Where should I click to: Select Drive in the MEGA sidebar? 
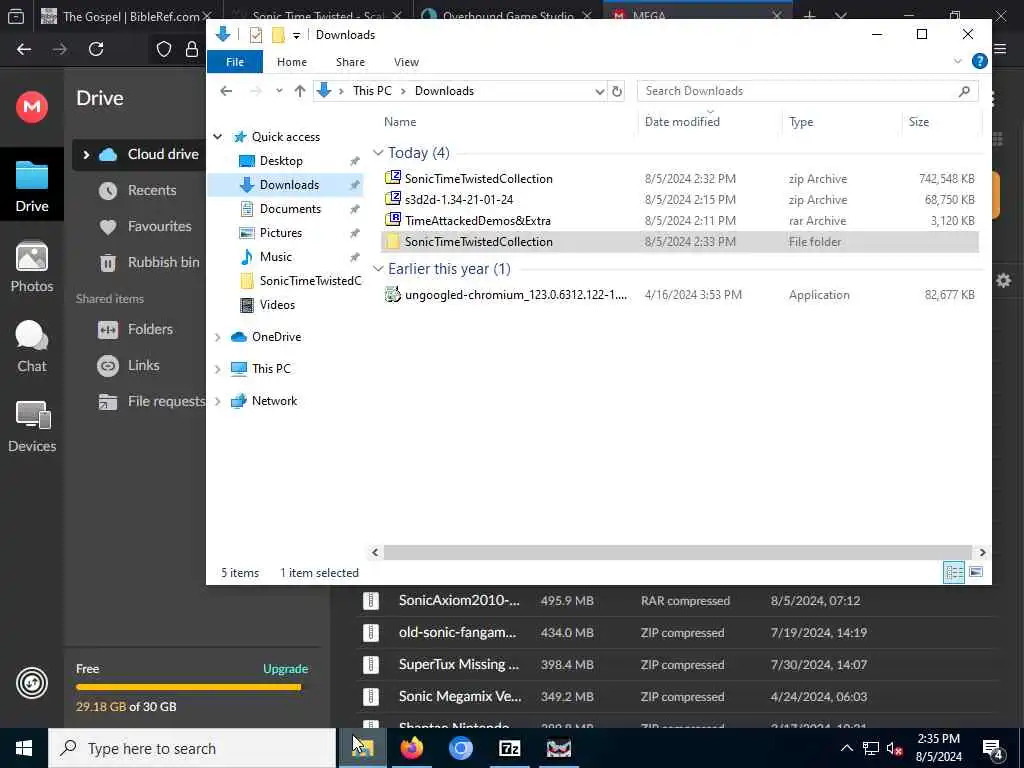[31, 187]
